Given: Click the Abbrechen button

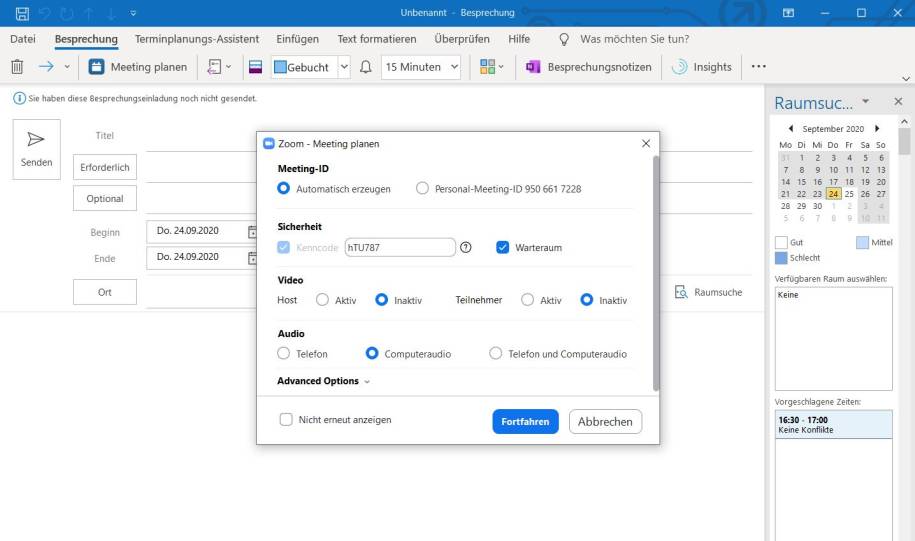Looking at the screenshot, I should point(605,421).
